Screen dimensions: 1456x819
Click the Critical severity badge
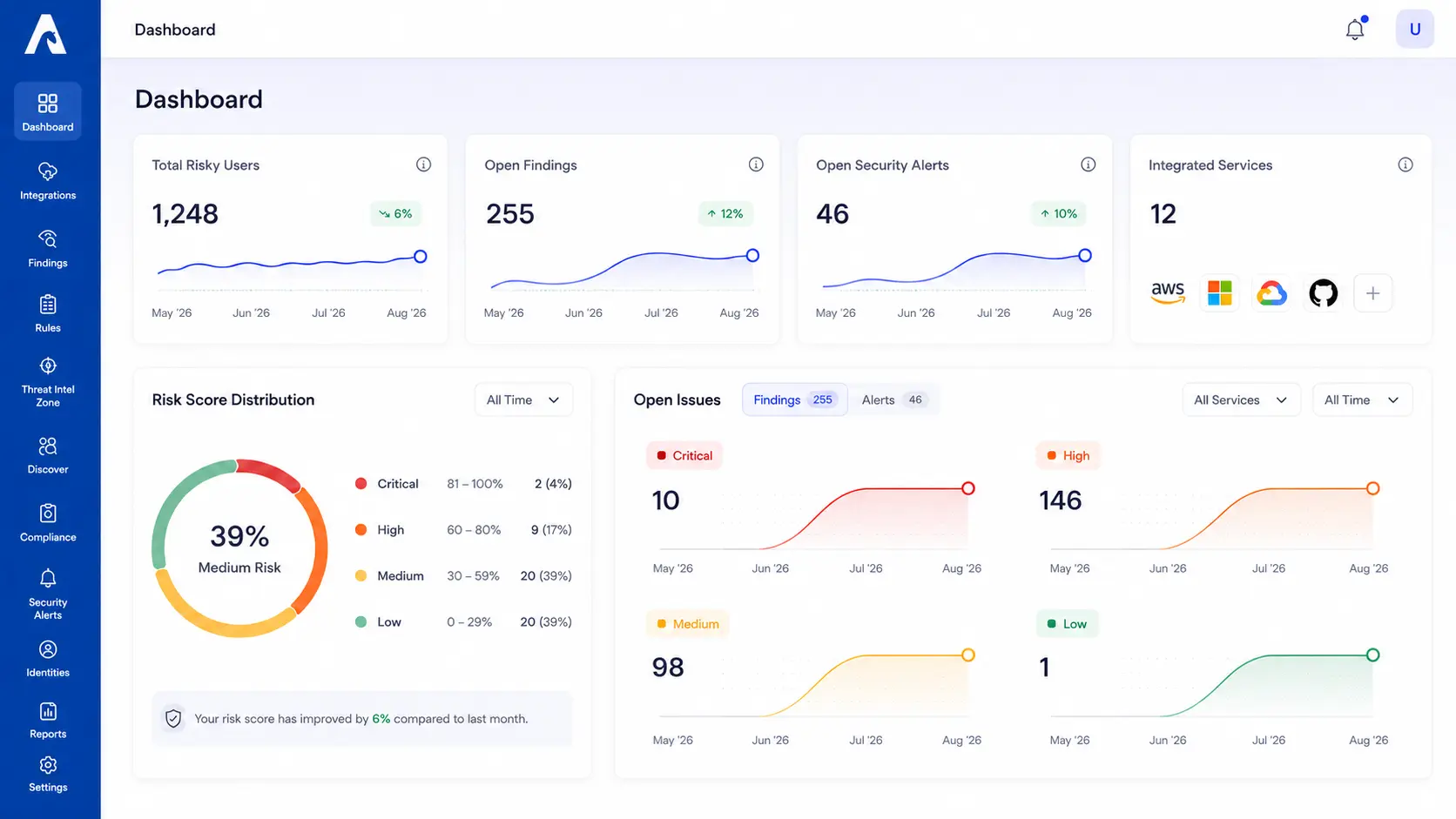click(x=684, y=455)
